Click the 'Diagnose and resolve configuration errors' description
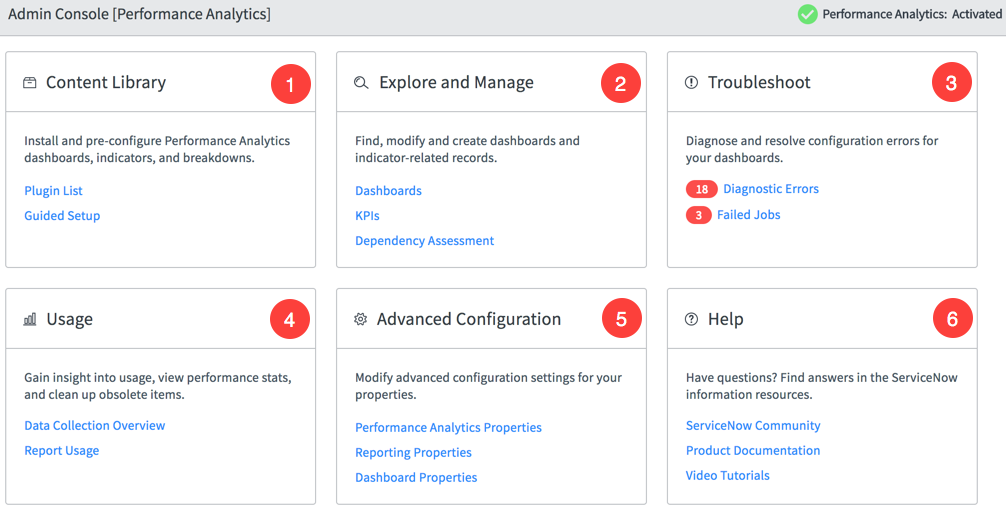The height and width of the screenshot is (511, 1006). point(812,149)
